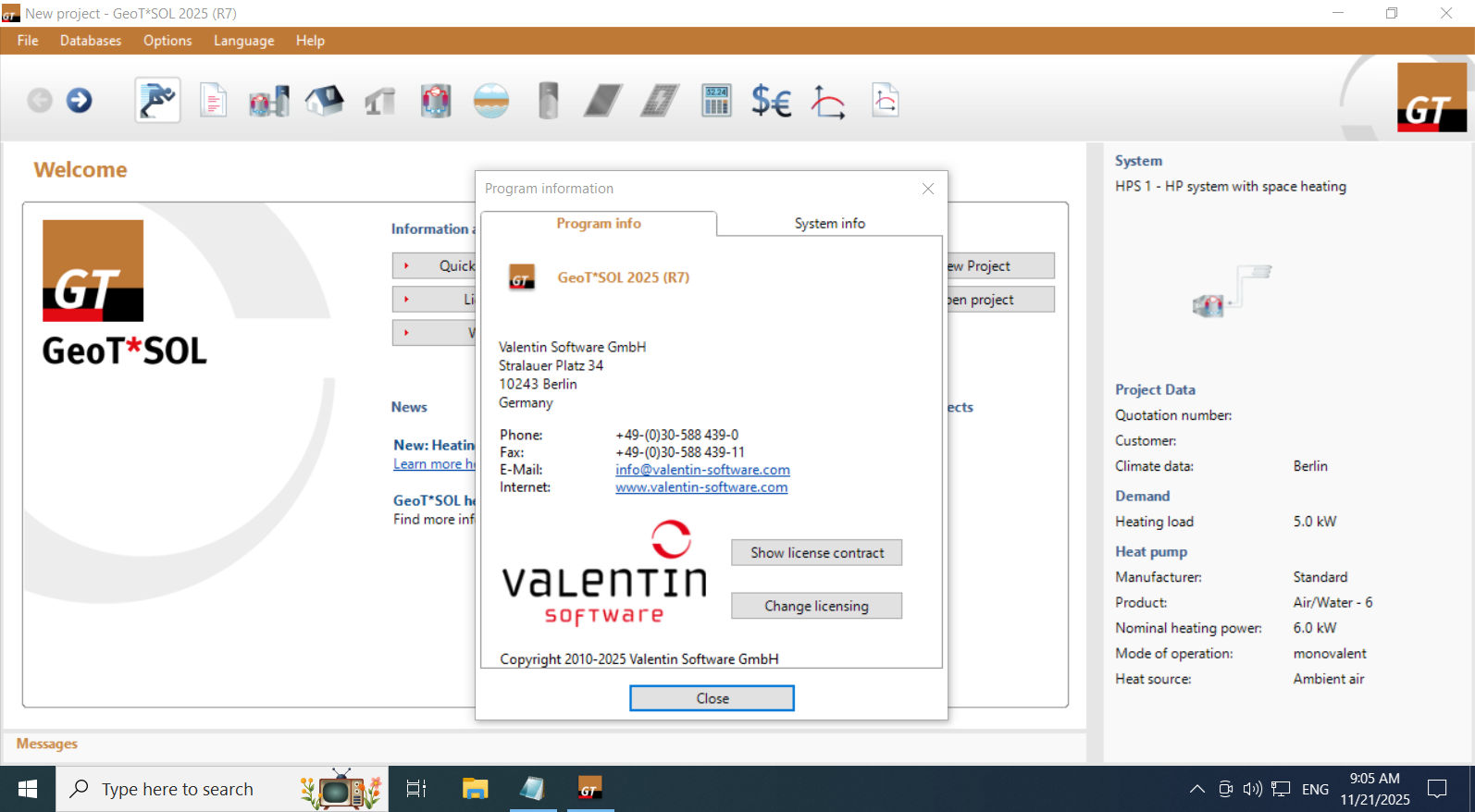
Task: Open the ENG language indicator
Action: click(1315, 789)
